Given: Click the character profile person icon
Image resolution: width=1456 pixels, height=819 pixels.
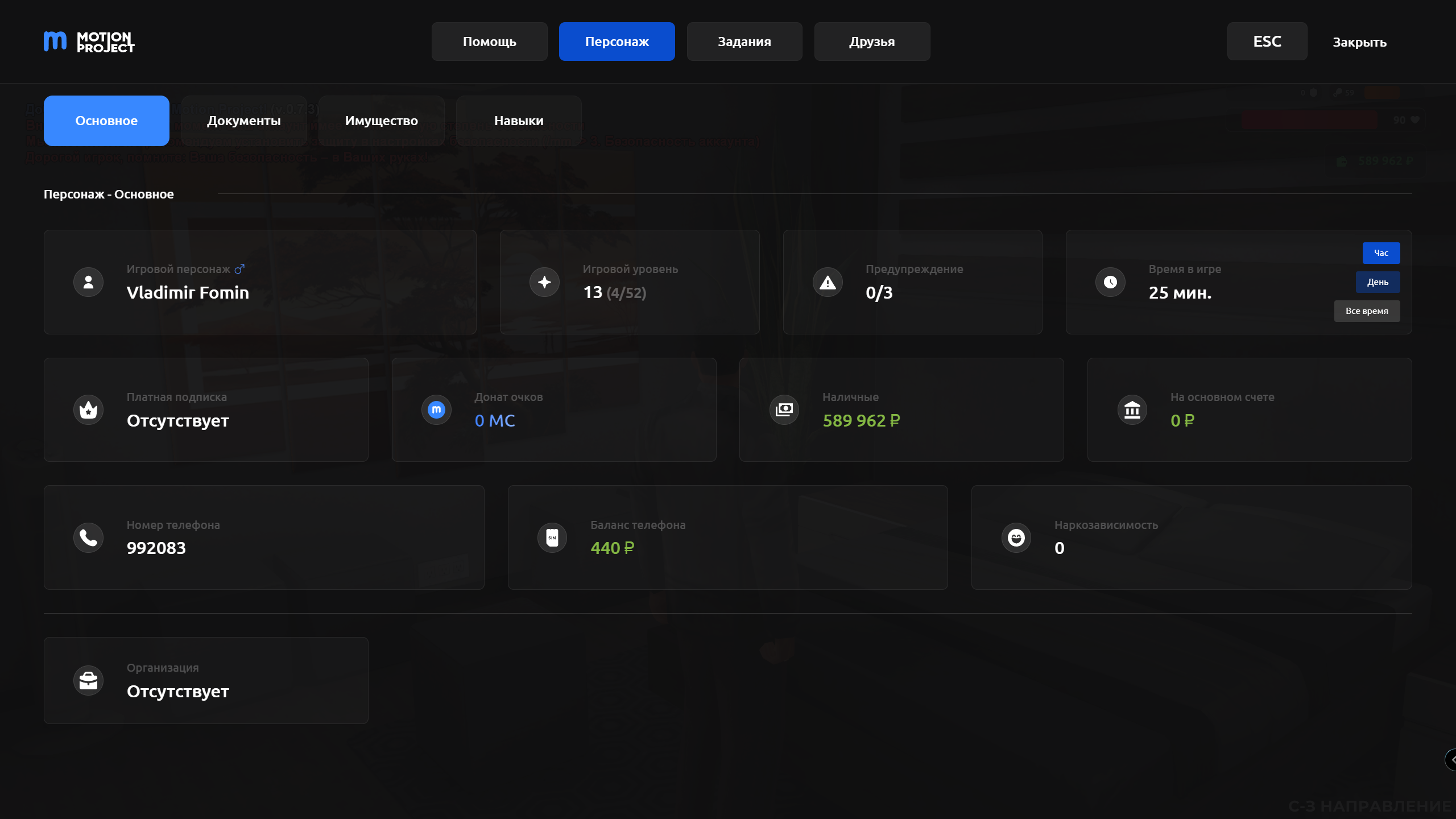Looking at the screenshot, I should click(x=88, y=282).
